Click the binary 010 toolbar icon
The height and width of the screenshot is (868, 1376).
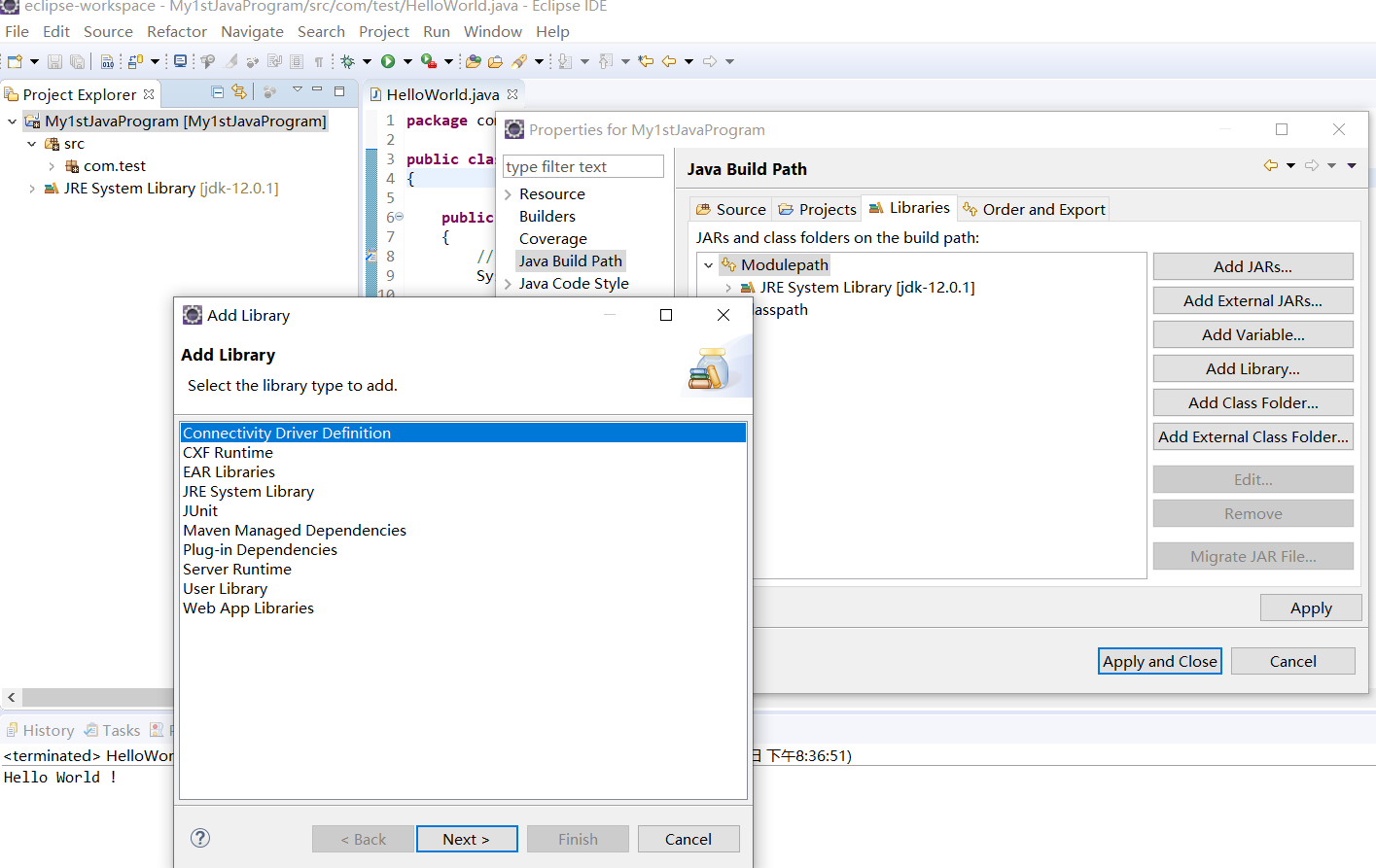coord(107,61)
